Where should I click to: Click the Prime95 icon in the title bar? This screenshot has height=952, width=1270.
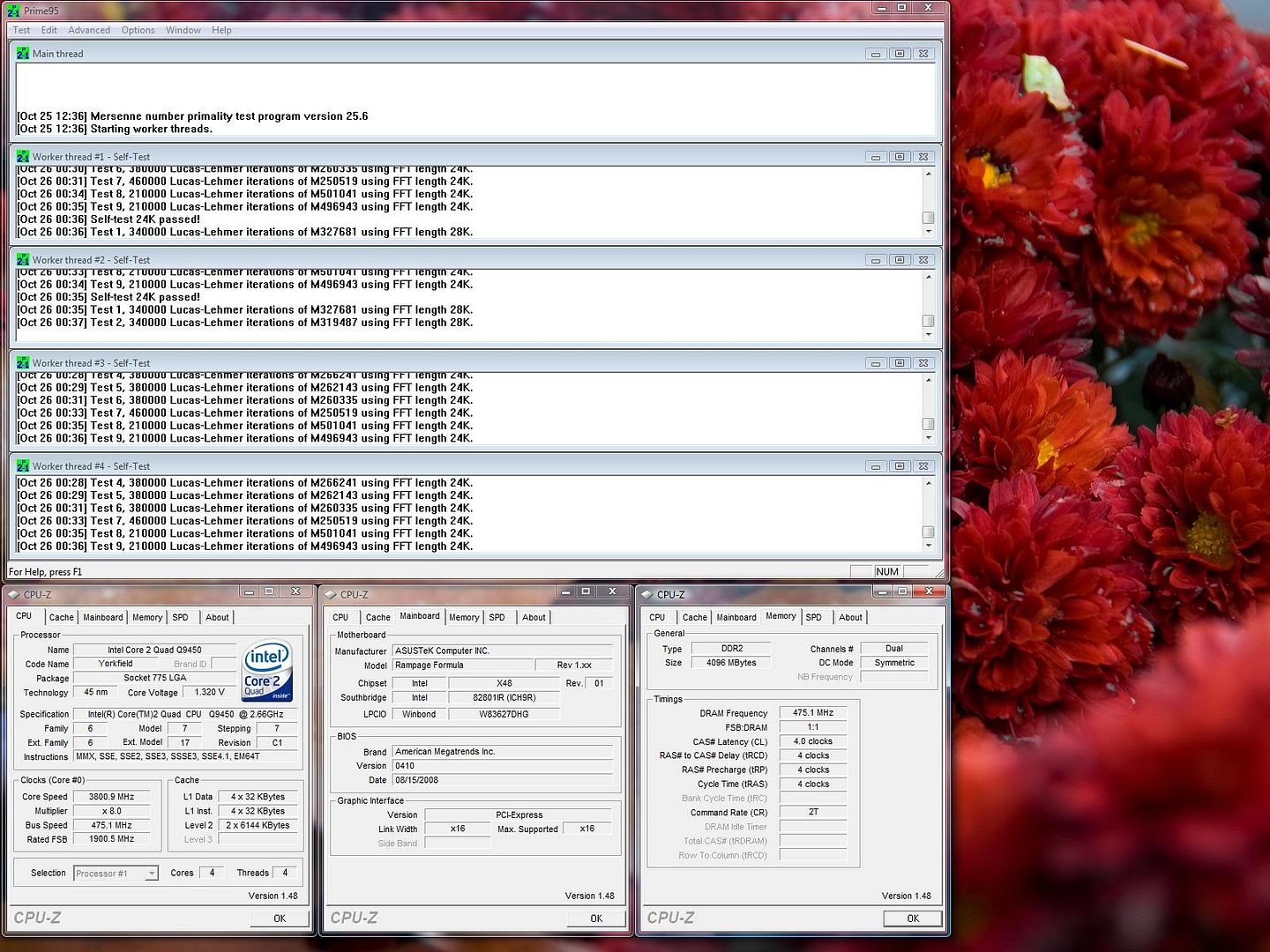click(x=13, y=10)
